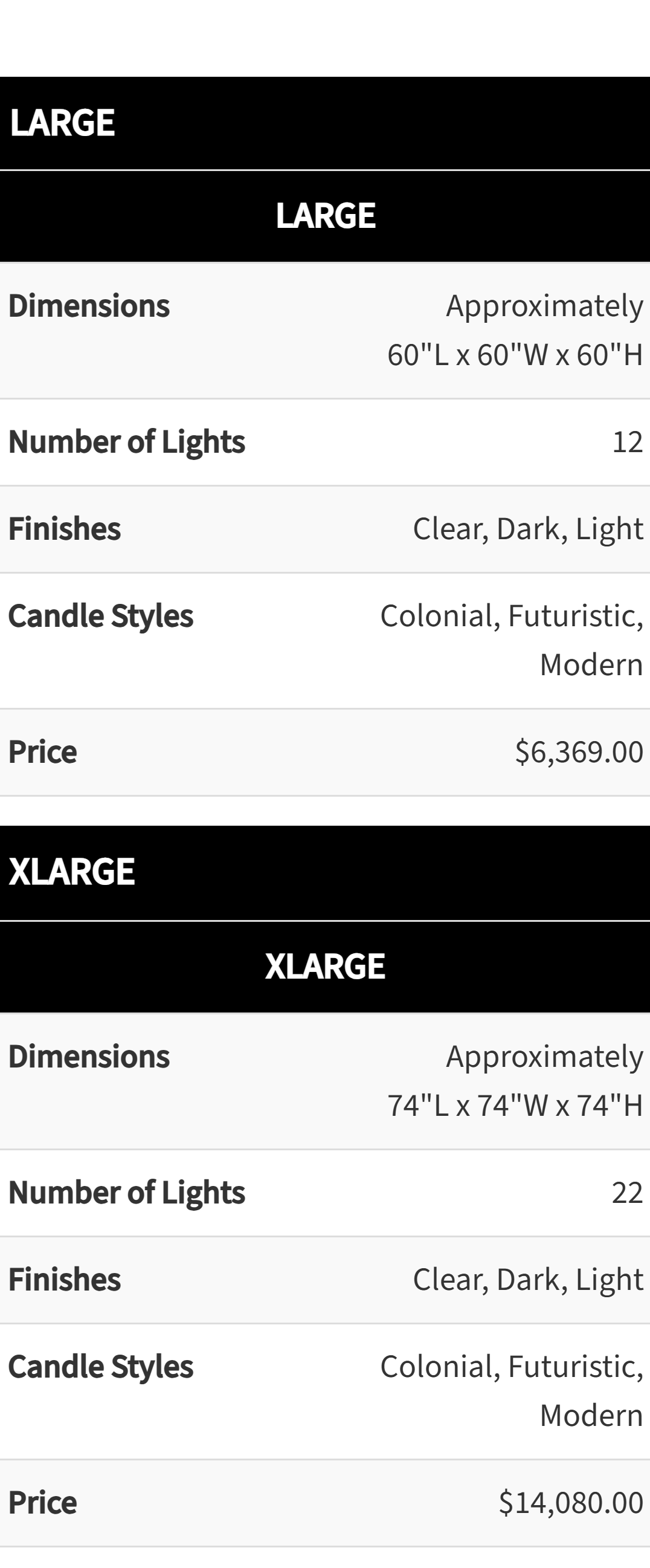Click the LARGE Finishes row label
This screenshot has width=650, height=1568.
pos(65,528)
